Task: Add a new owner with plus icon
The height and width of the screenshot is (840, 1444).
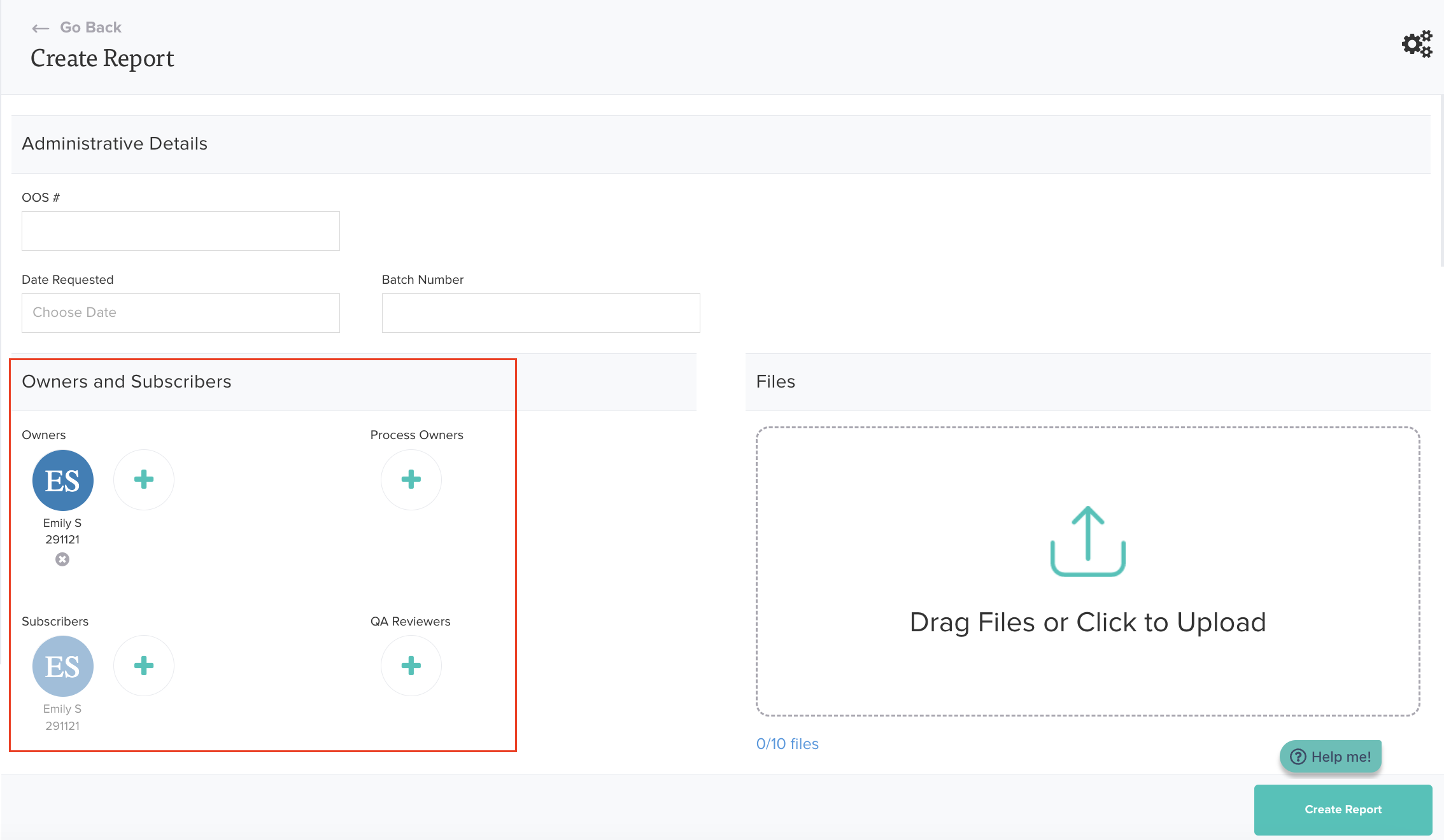Action: [144, 480]
